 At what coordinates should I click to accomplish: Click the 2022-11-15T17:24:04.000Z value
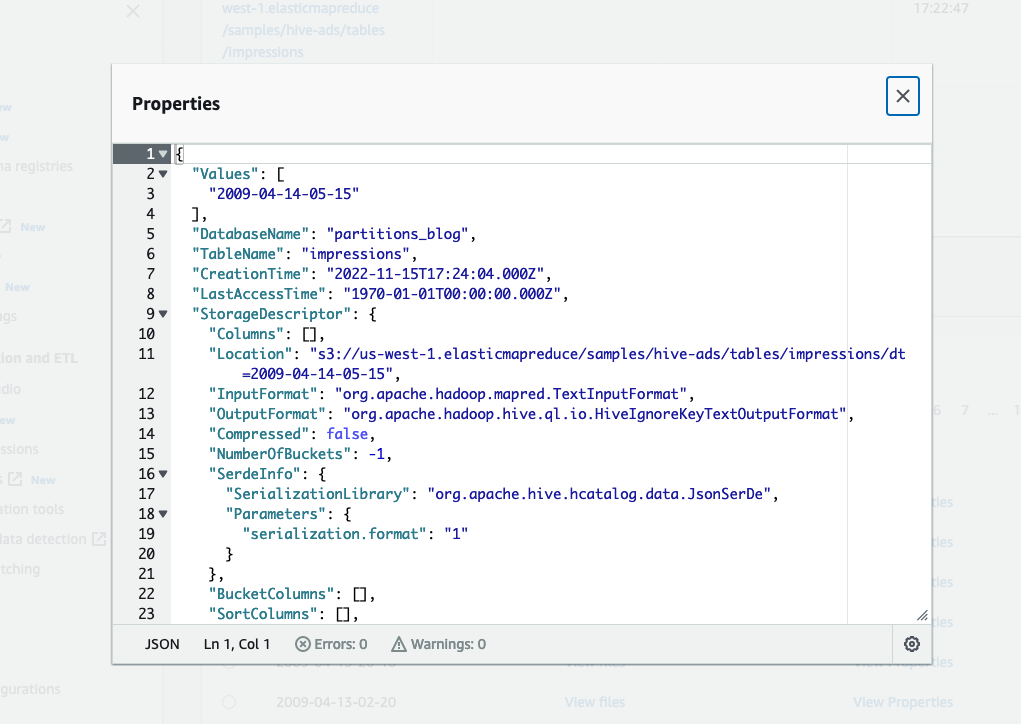(x=435, y=273)
